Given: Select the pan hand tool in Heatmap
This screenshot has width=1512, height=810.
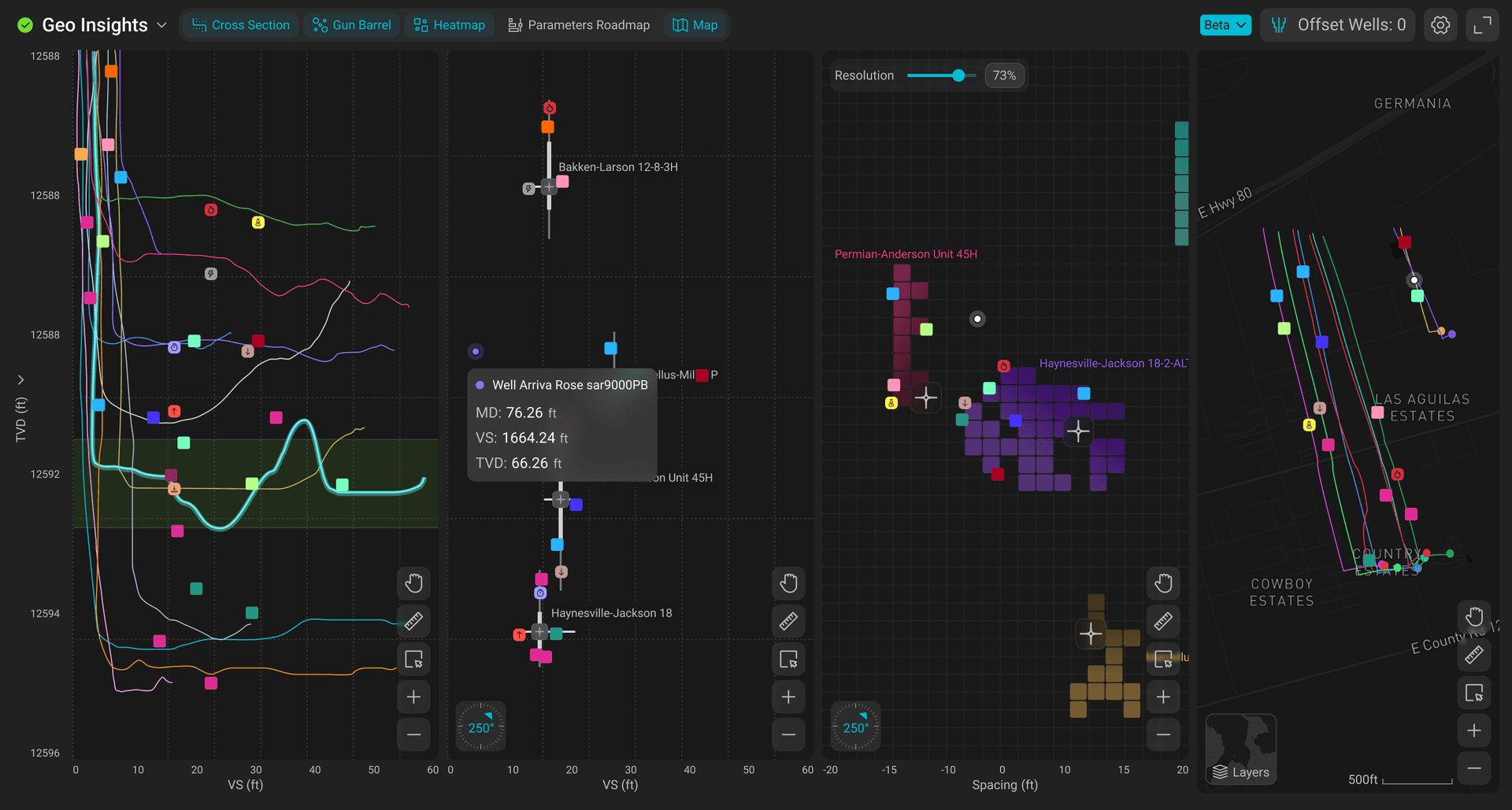Looking at the screenshot, I should (x=1163, y=583).
